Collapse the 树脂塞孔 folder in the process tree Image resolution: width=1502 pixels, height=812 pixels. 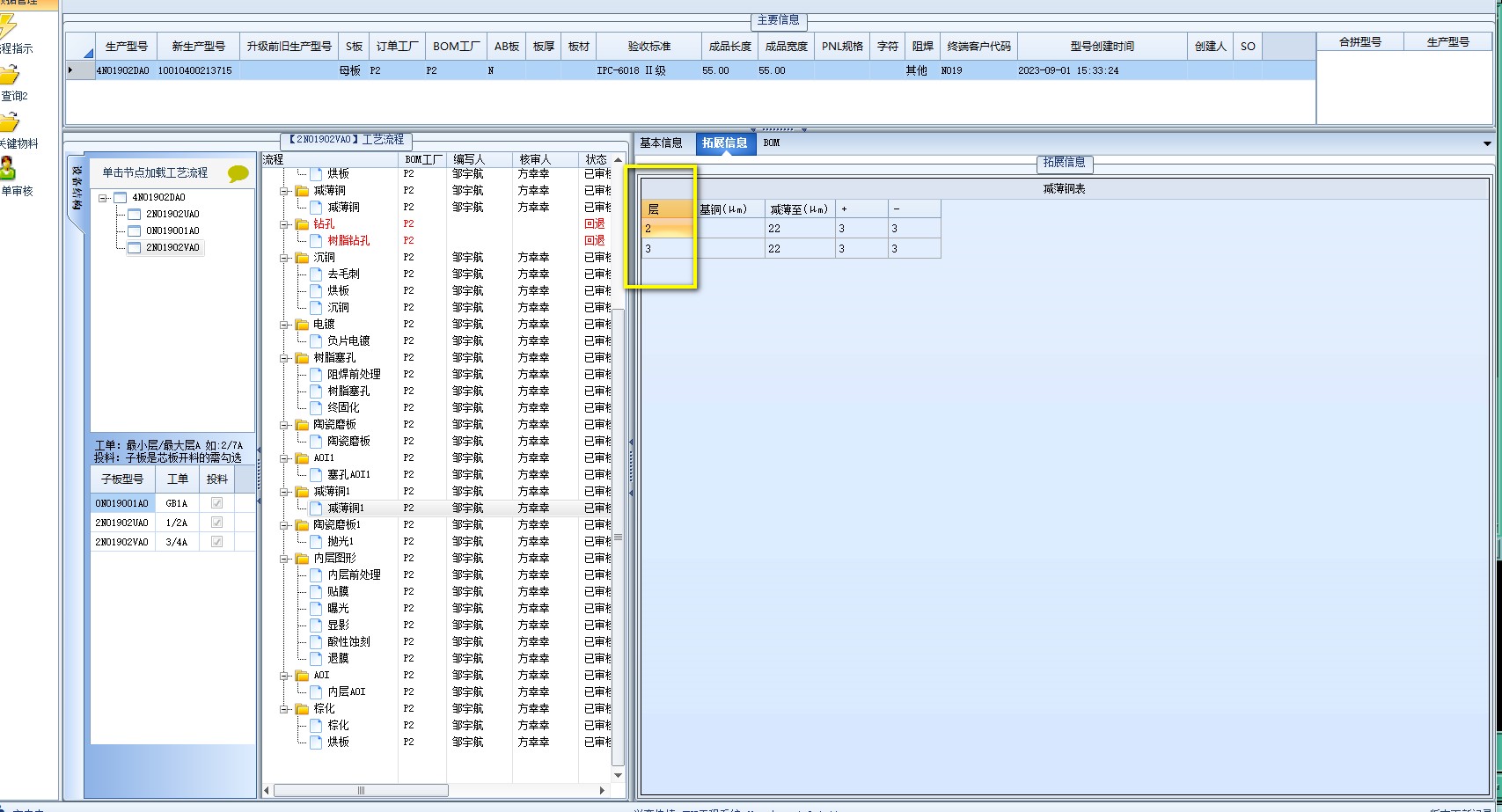coord(285,358)
